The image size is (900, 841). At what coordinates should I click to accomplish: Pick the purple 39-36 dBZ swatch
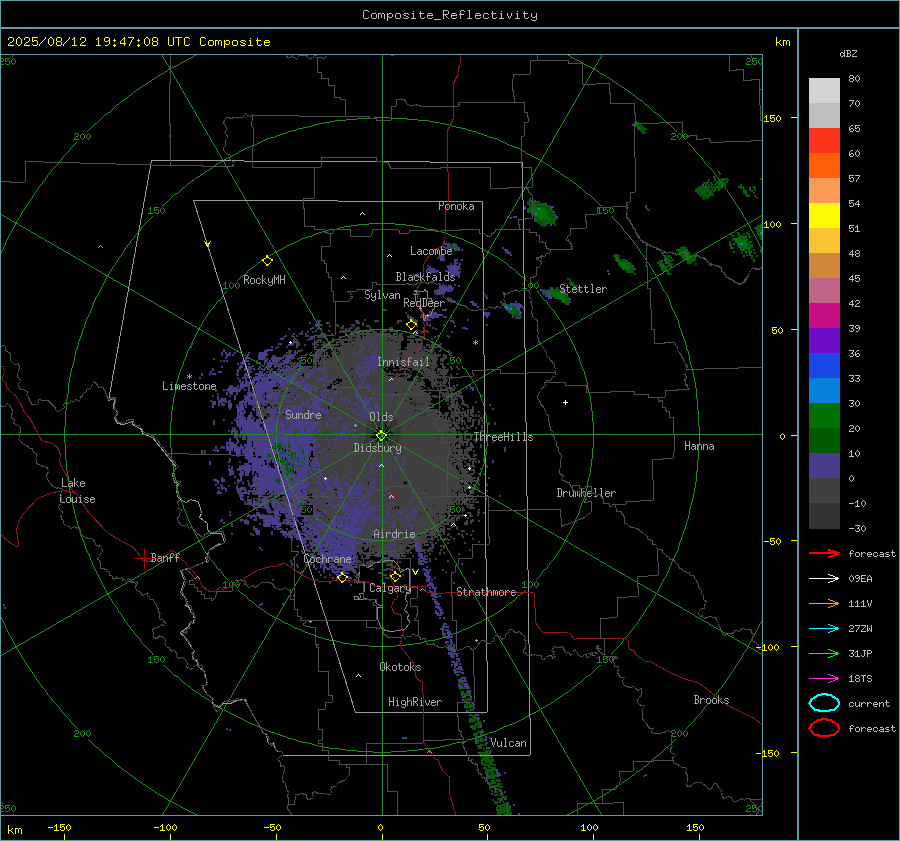click(824, 341)
